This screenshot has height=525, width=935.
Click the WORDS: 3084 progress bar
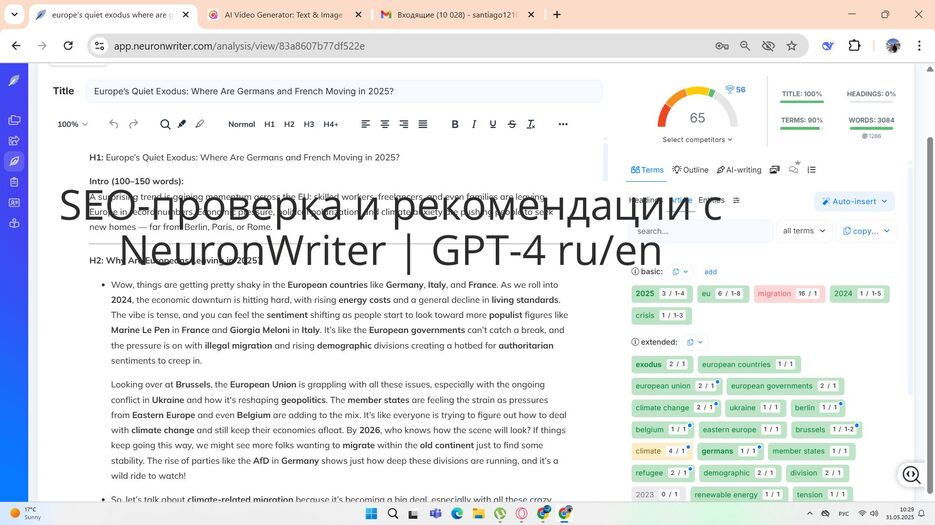(871, 129)
